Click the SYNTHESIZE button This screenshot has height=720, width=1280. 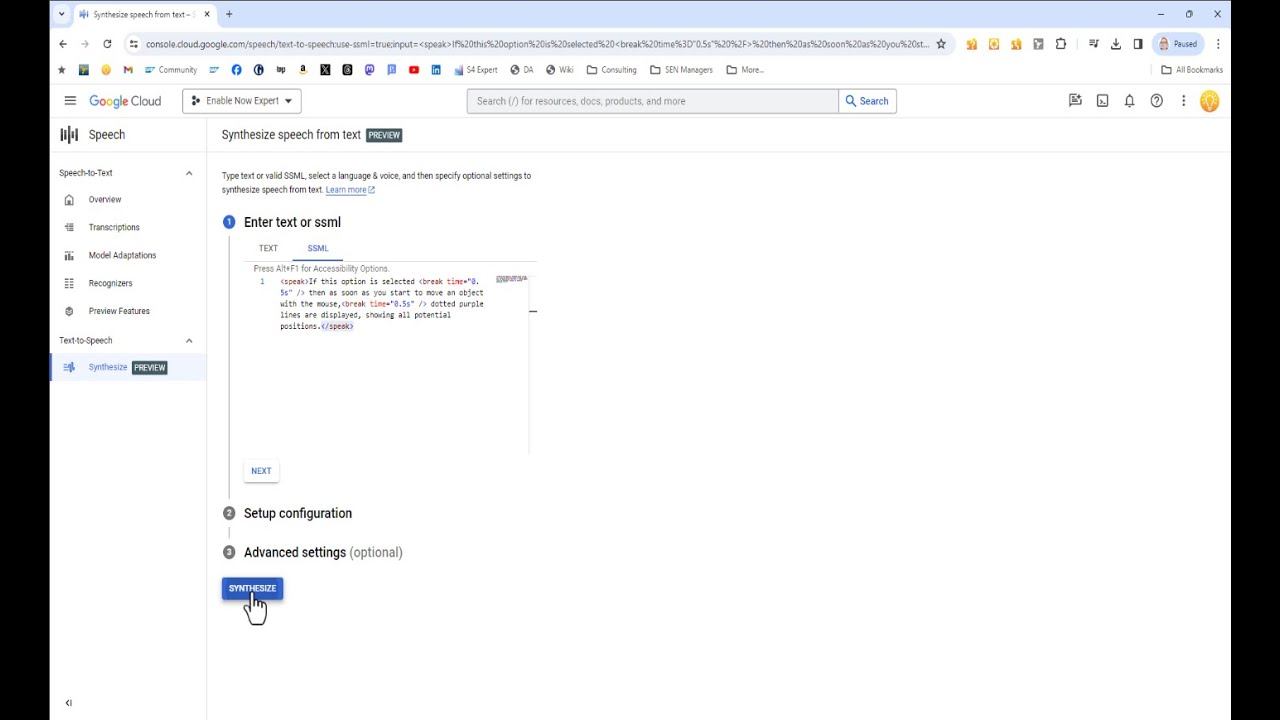(252, 588)
